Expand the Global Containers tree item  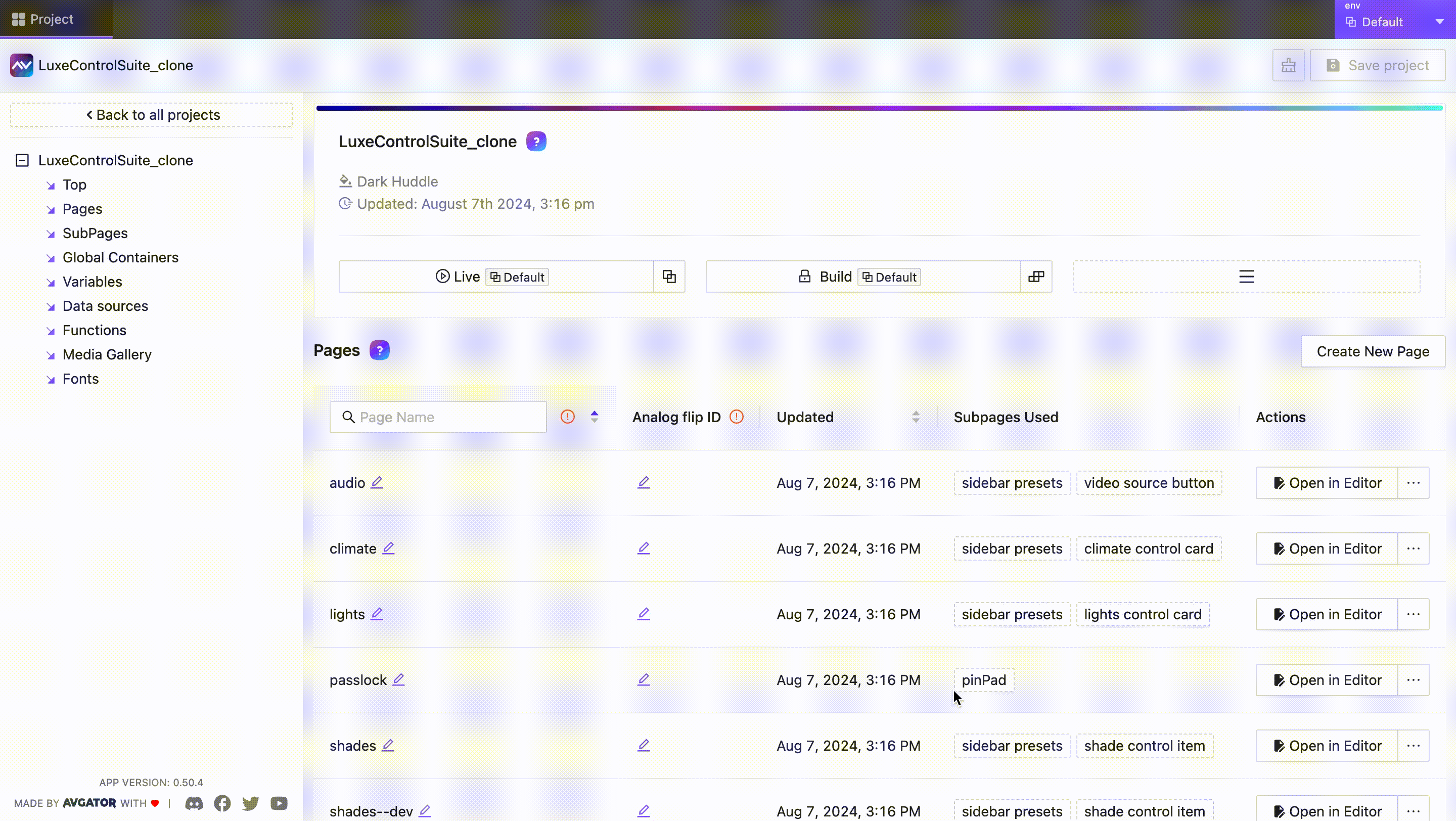pyautogui.click(x=51, y=258)
